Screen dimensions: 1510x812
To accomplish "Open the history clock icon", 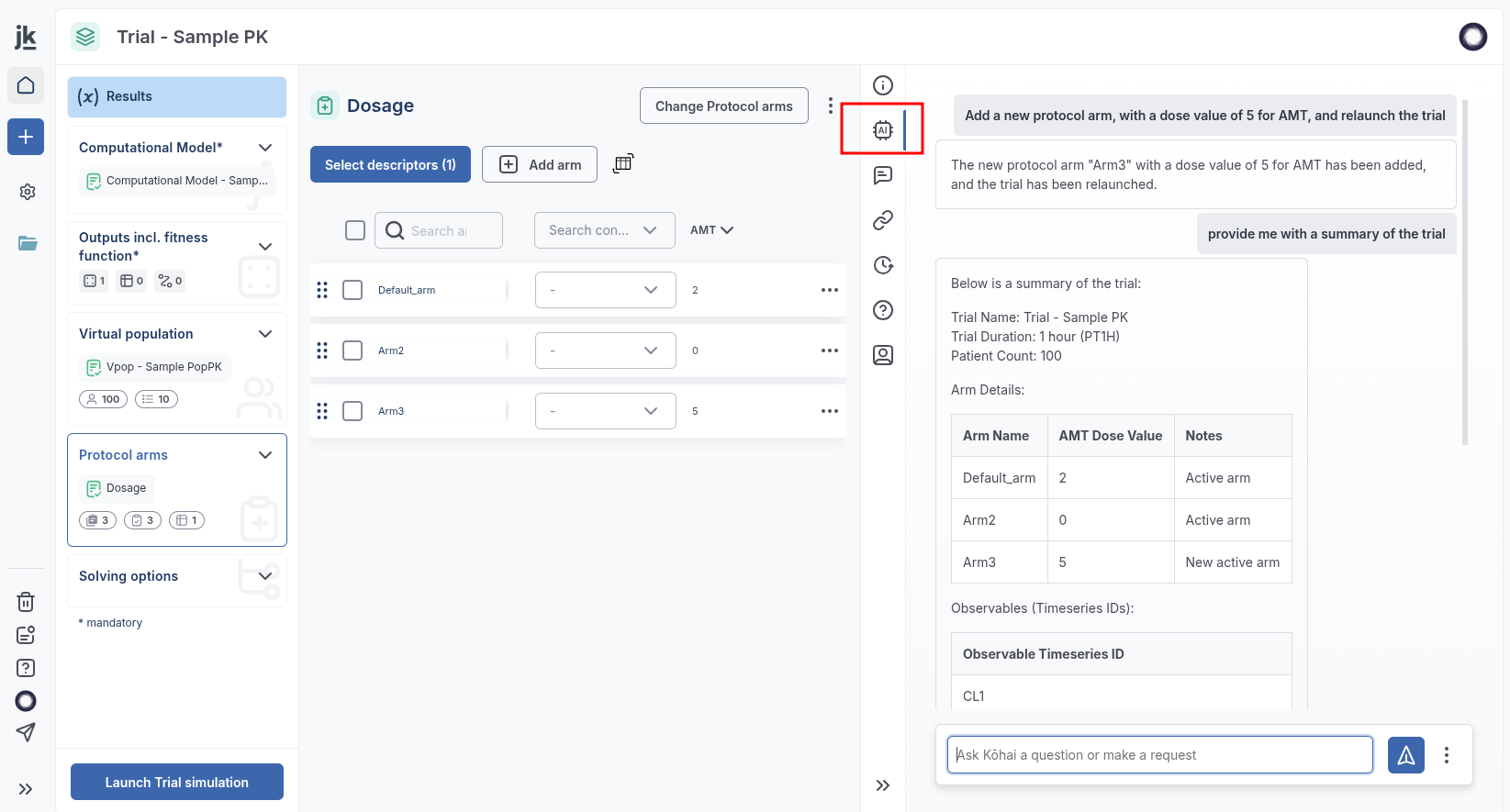I will point(882,265).
